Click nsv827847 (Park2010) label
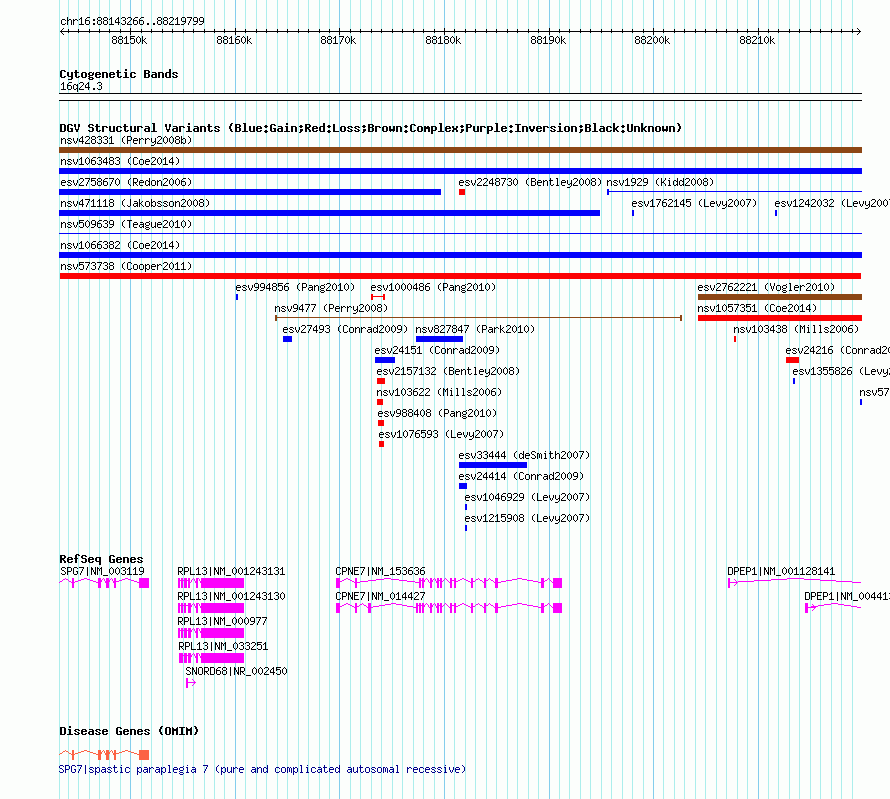Screen dimensions: 890x799 point(475,329)
